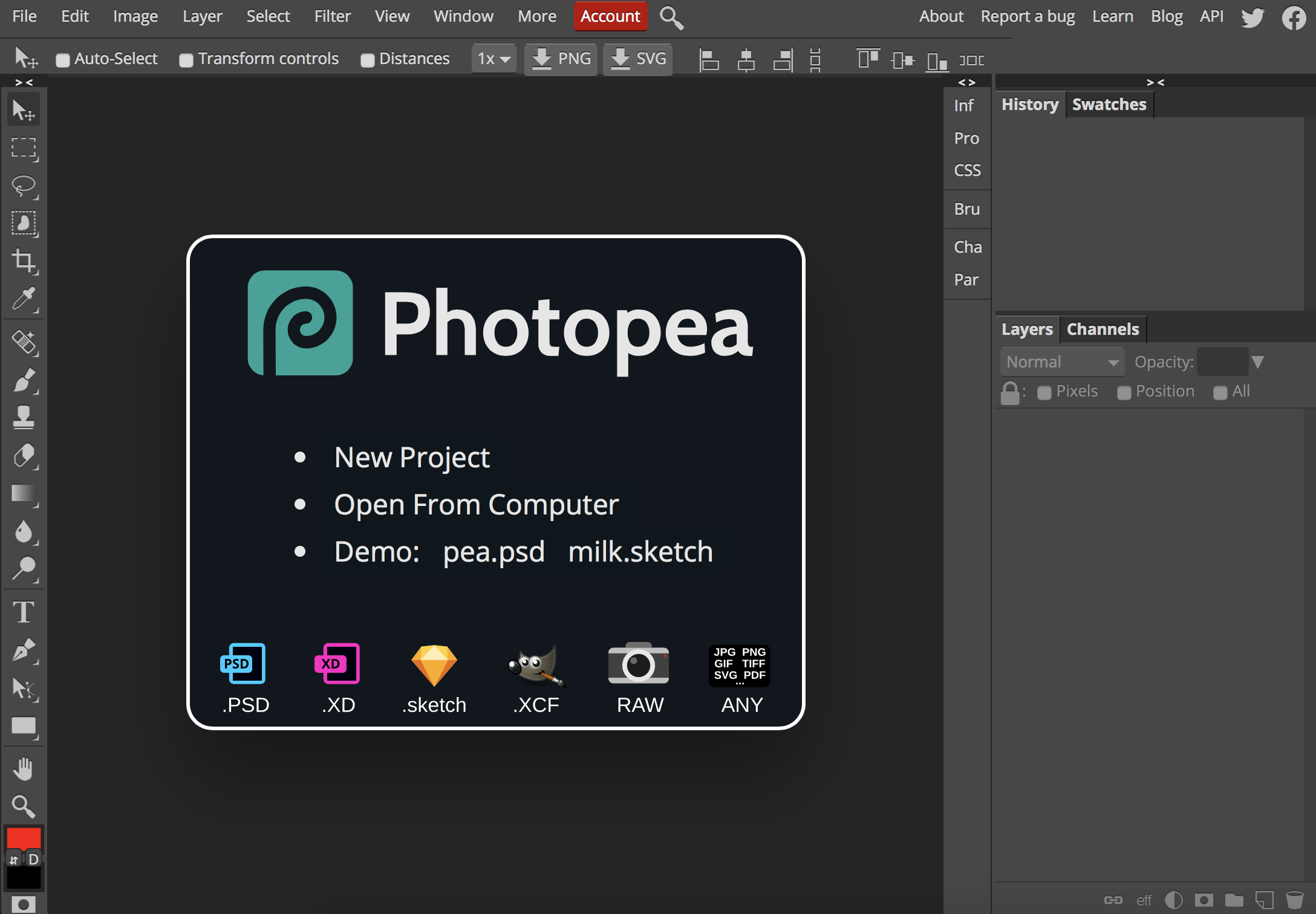Click the Zoom magnifier tool

[24, 806]
